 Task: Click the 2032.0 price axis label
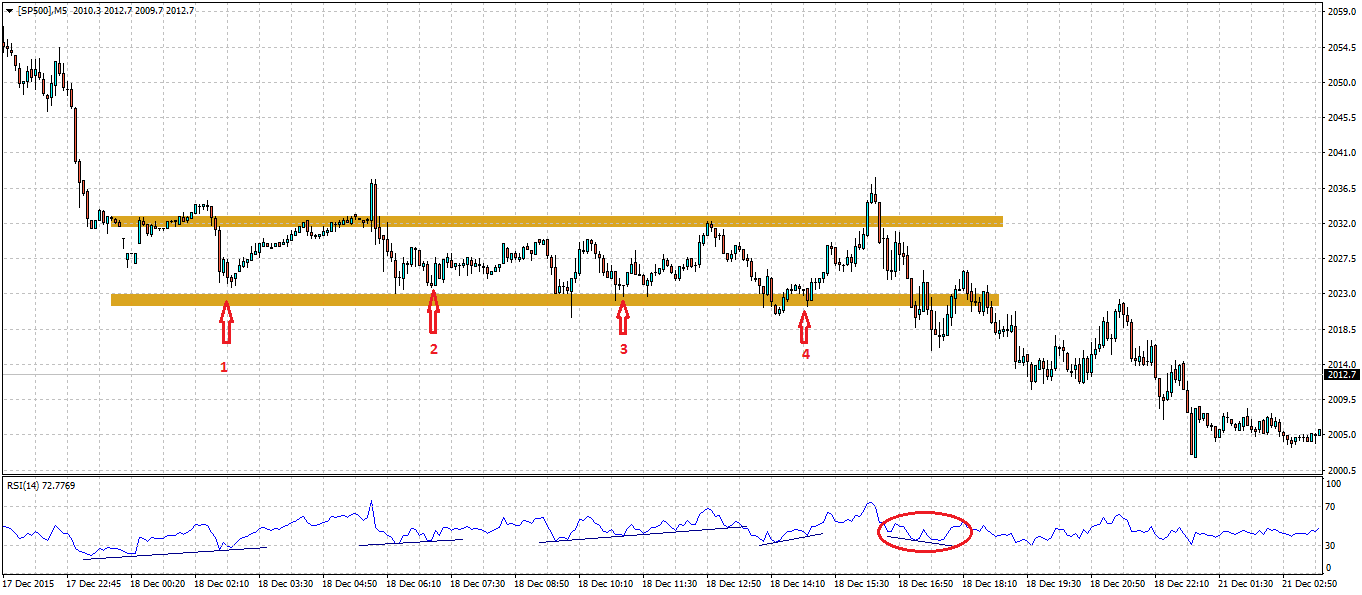[1340, 223]
